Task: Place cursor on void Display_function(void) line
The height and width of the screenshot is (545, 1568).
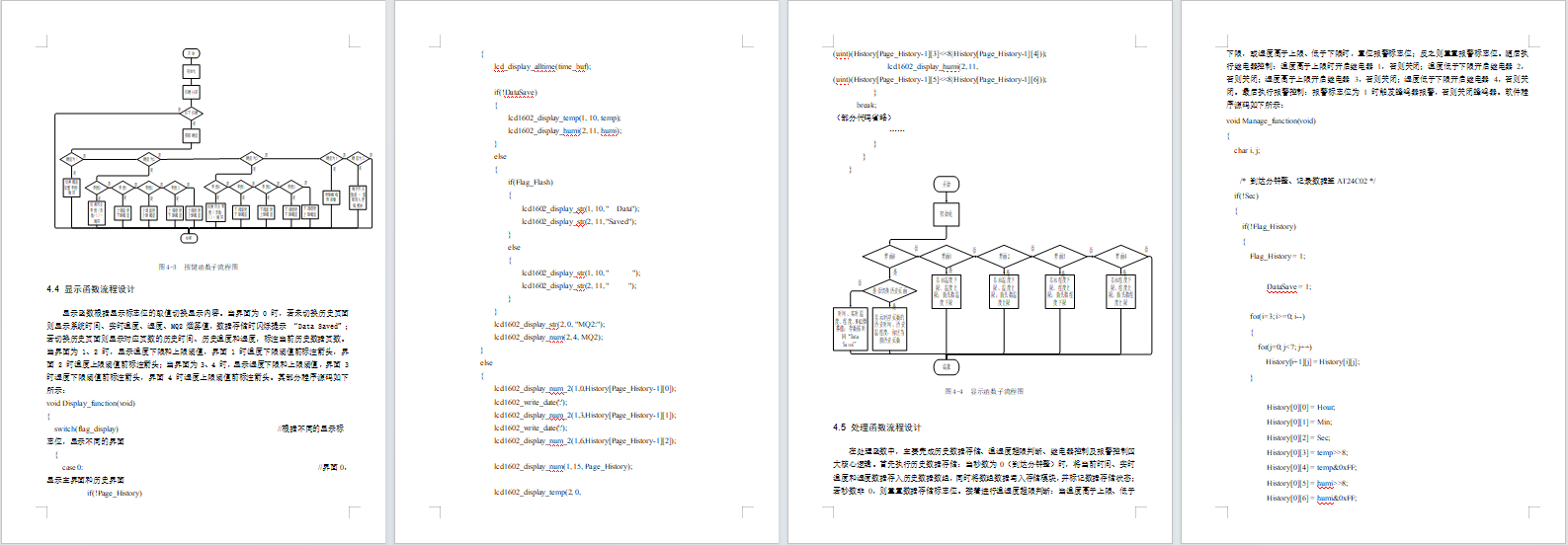Action: point(91,403)
